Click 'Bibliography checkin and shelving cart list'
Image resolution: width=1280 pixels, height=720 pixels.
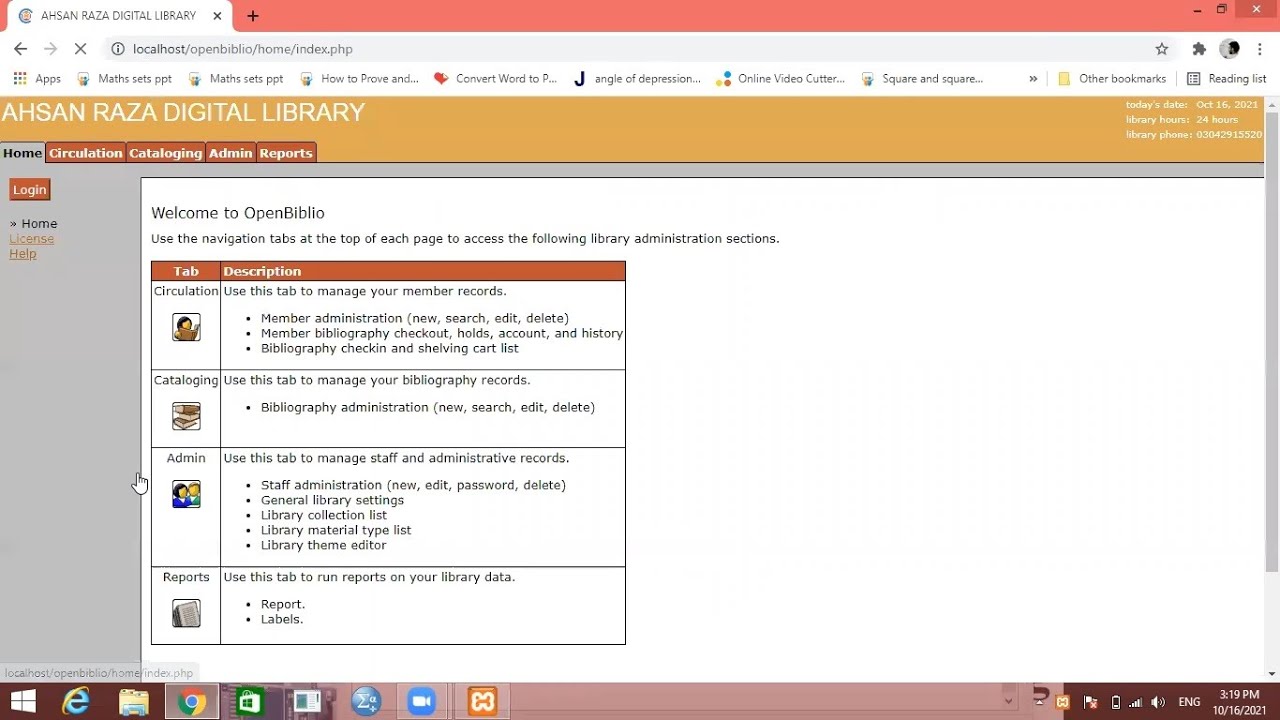390,348
